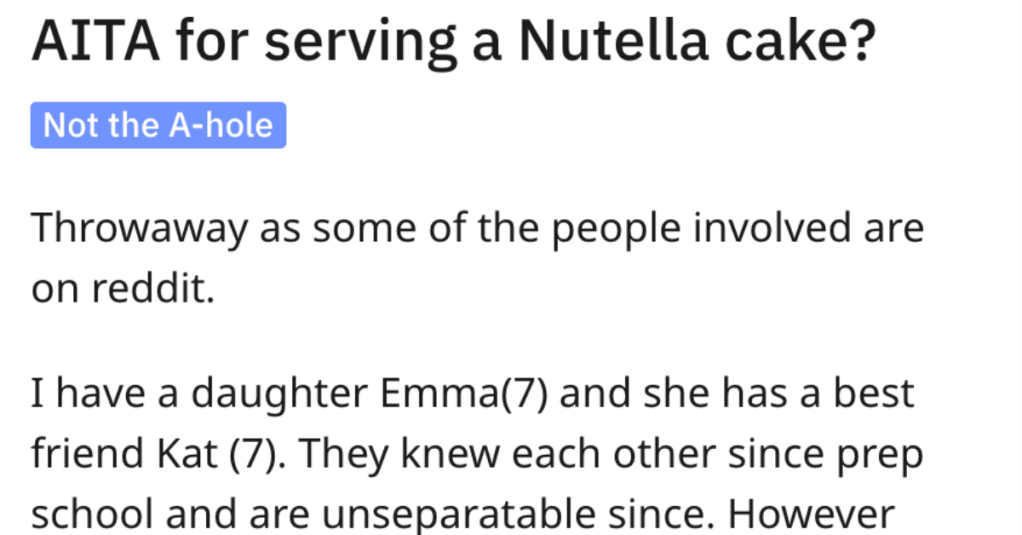
Task: Click the word 'Nutella' in the title
Action: tap(613, 40)
